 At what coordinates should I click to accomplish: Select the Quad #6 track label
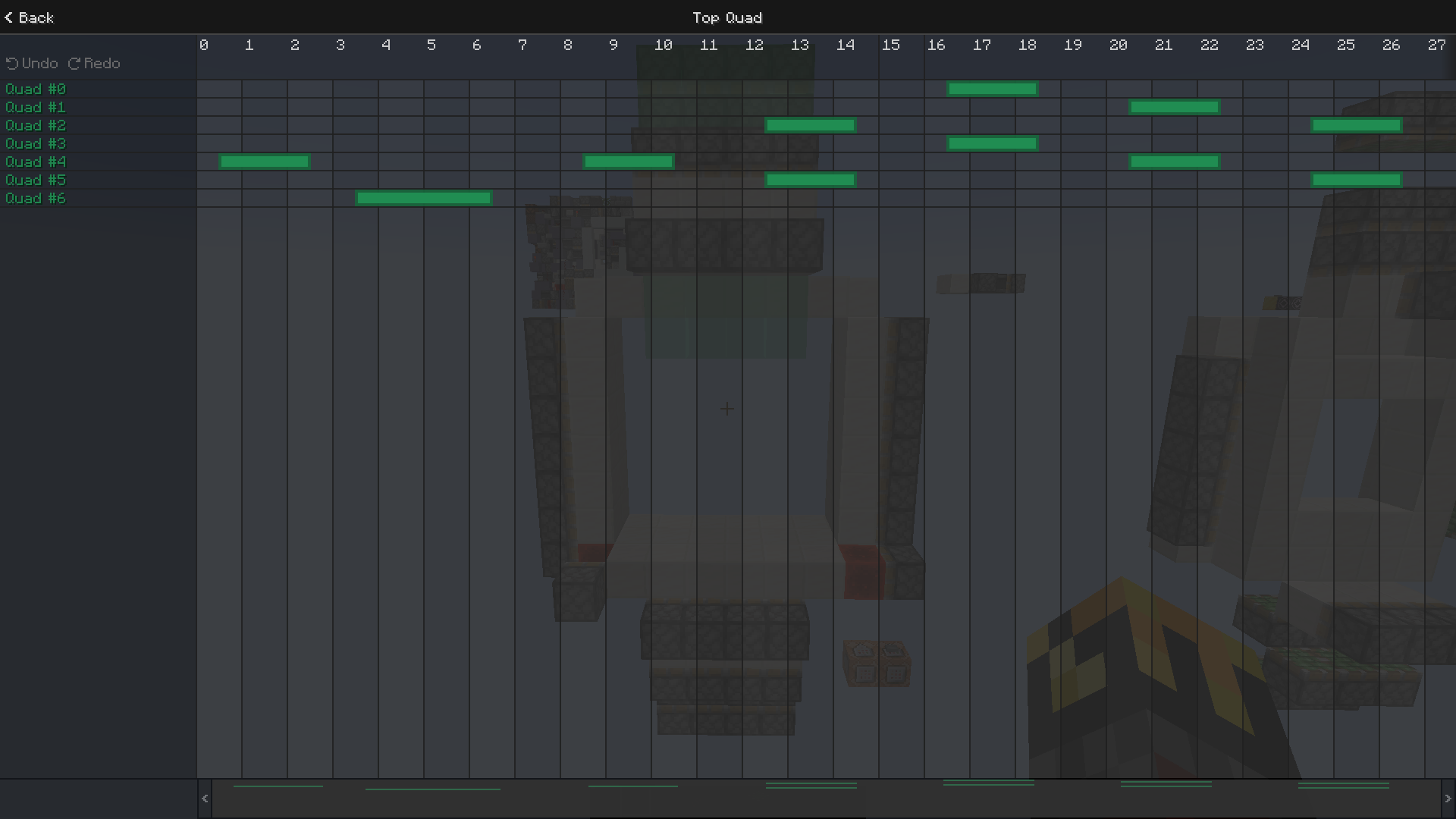pos(36,198)
